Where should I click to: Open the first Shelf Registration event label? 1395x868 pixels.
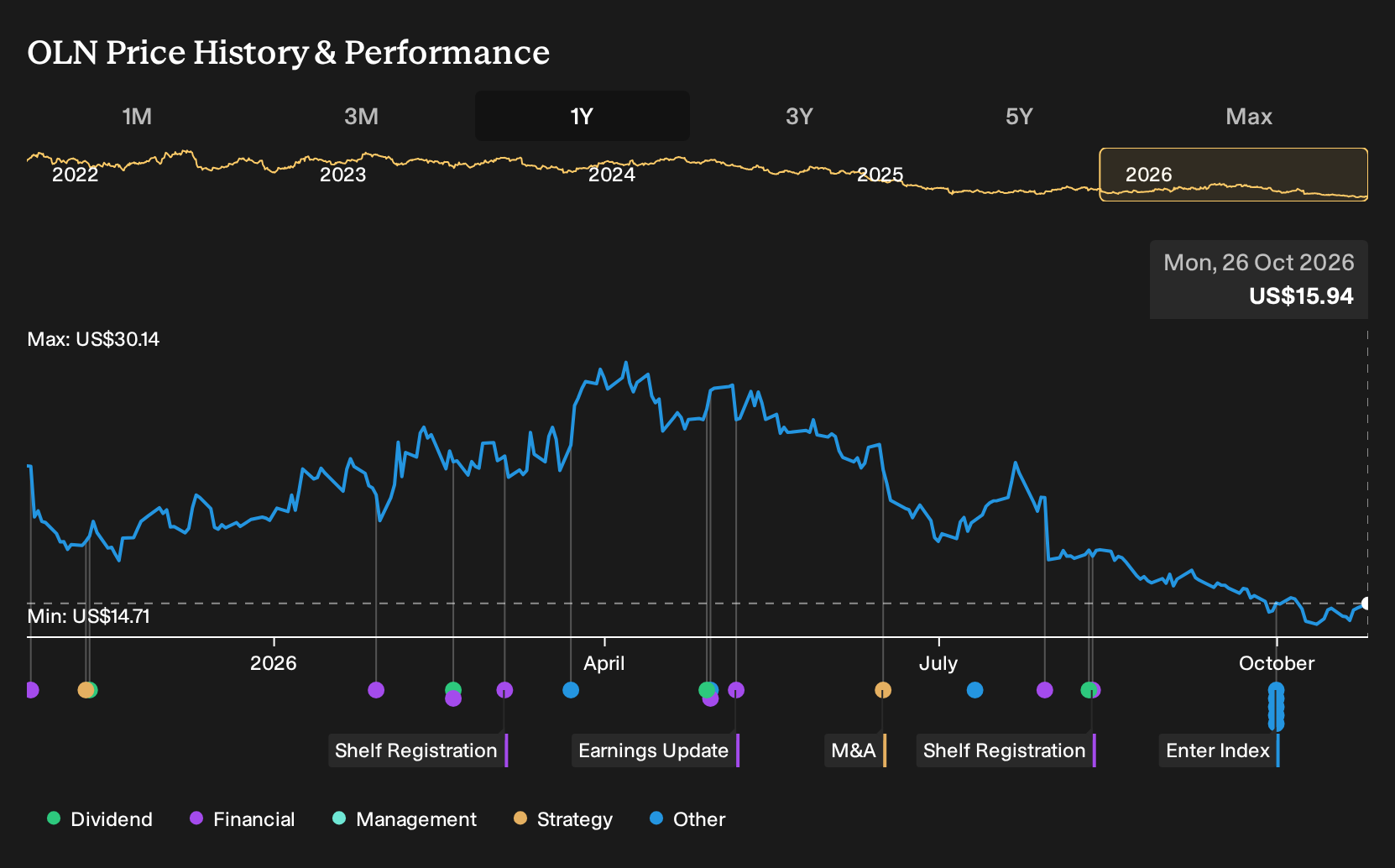coord(418,750)
